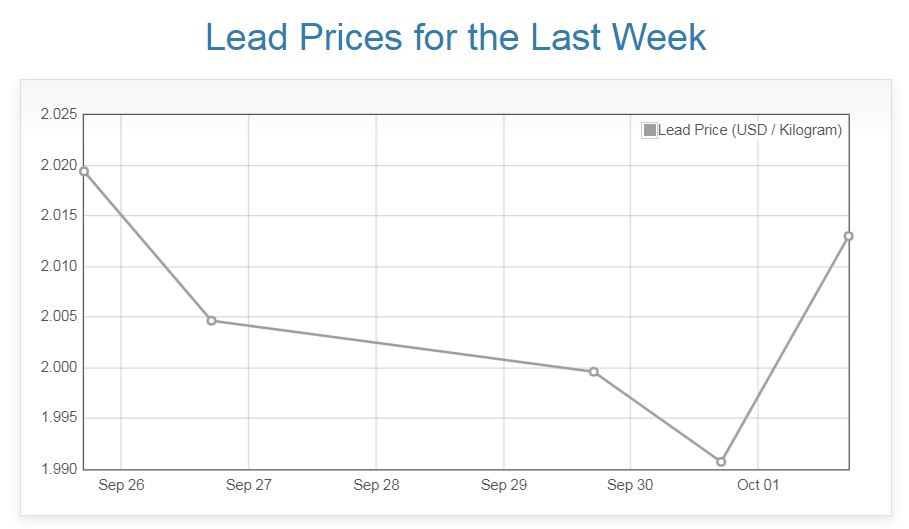The height and width of the screenshot is (529, 909).
Task: Click the gray legend color swatch
Action: coord(650,130)
